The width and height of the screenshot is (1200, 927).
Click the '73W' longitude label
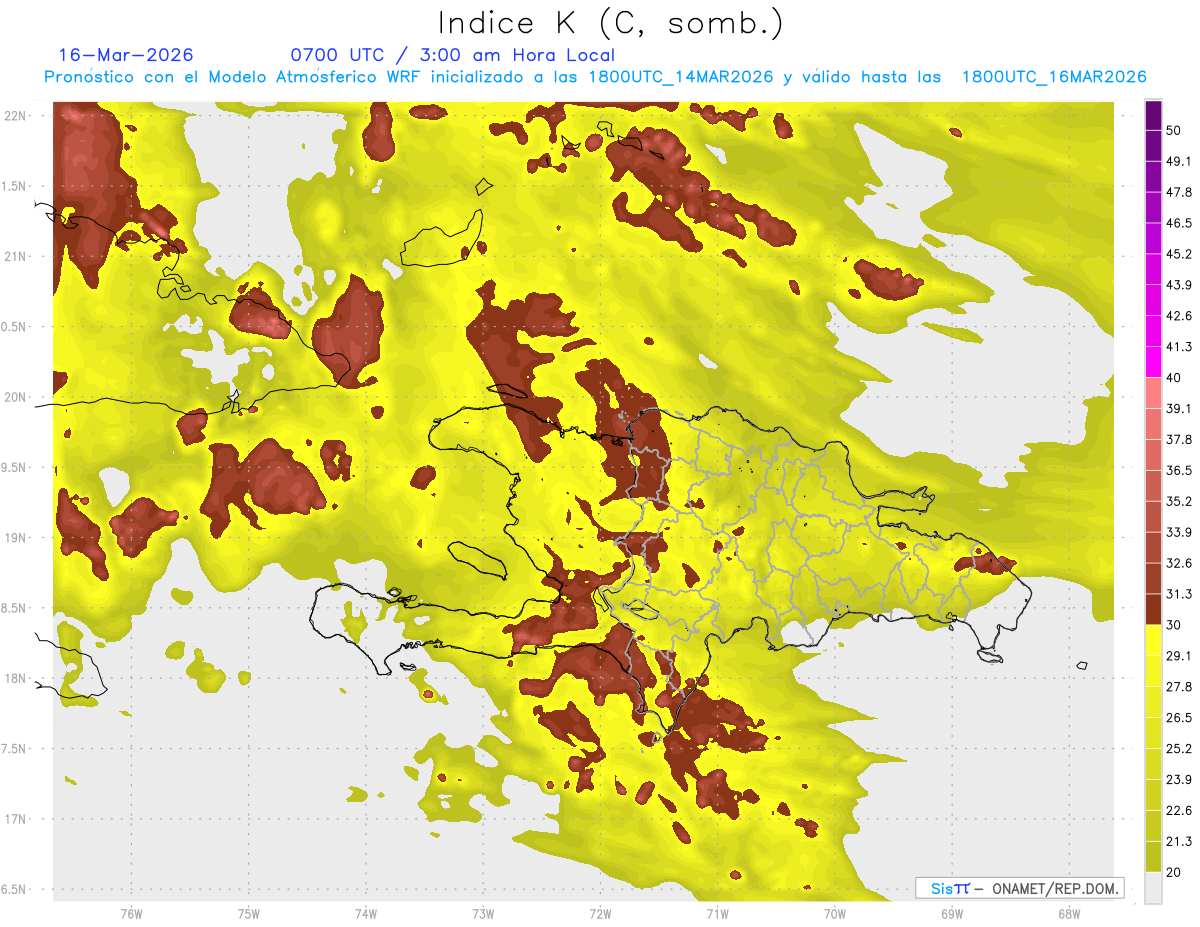(x=483, y=914)
